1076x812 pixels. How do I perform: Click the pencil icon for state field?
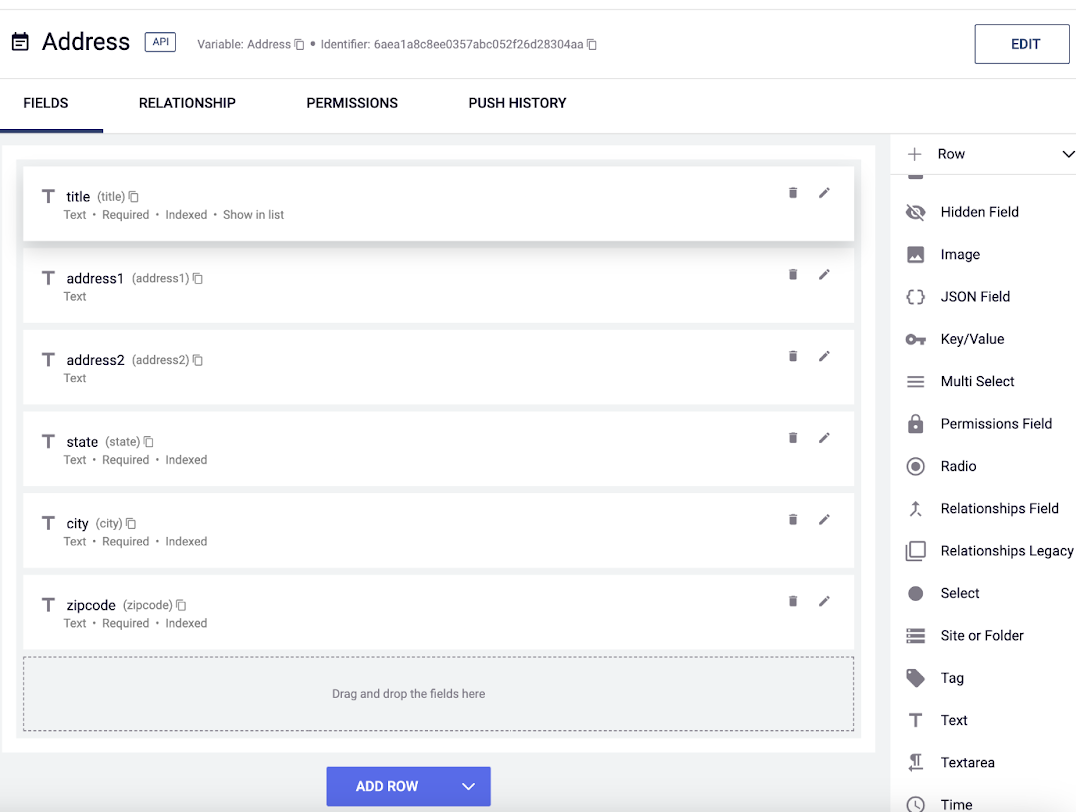(x=824, y=437)
